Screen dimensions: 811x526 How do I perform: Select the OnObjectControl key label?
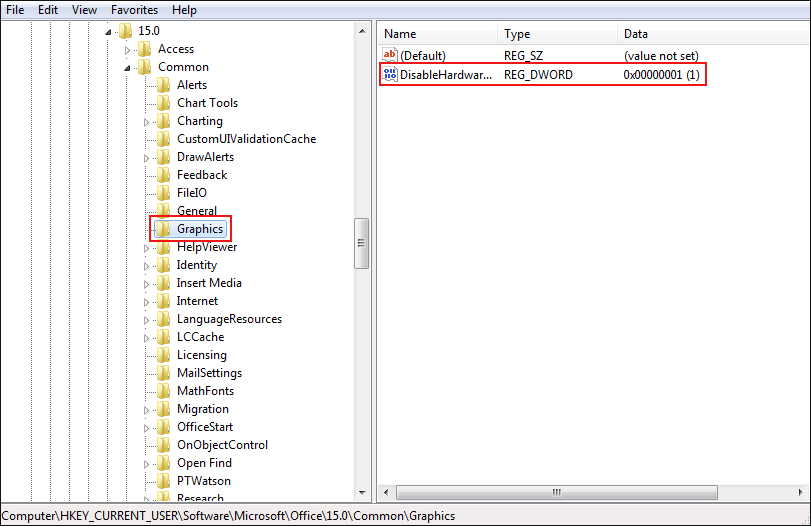pos(222,445)
